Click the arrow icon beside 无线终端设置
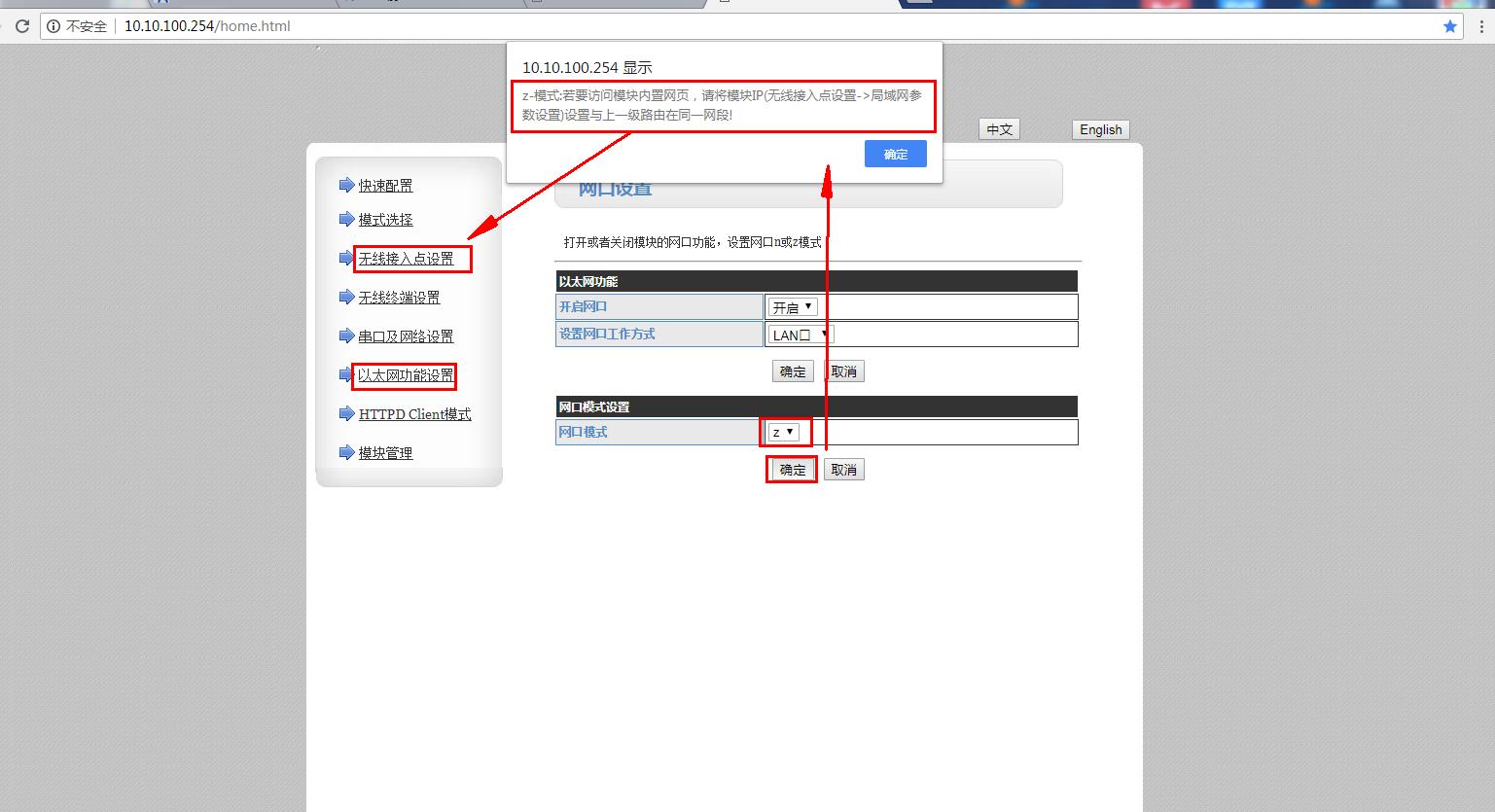The width and height of the screenshot is (1495, 812). [x=345, y=297]
